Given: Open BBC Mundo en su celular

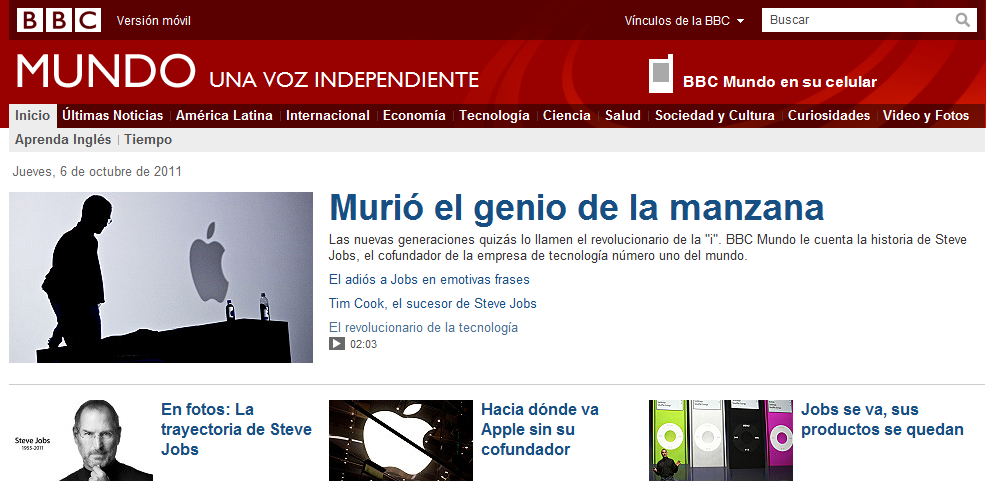Looking at the screenshot, I should point(780,82).
